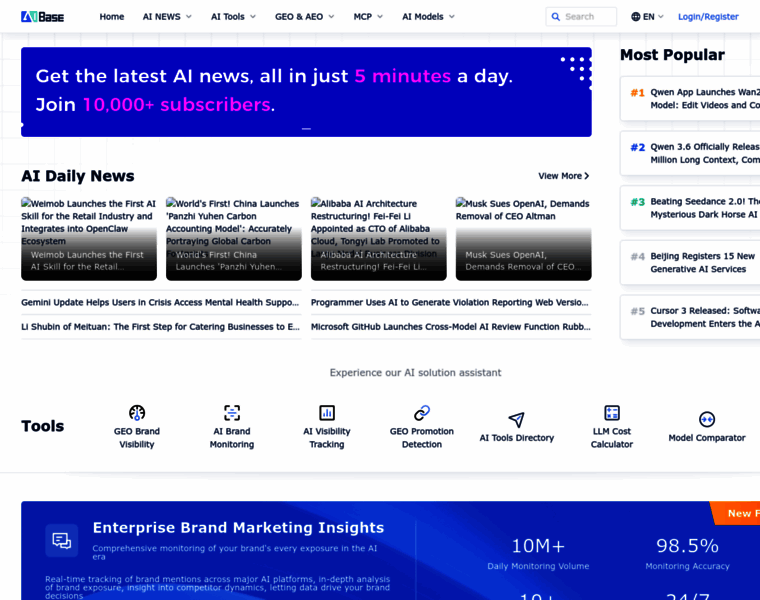Open the Gemini Update mental health headline
This screenshot has height=600, width=760.
coord(160,302)
